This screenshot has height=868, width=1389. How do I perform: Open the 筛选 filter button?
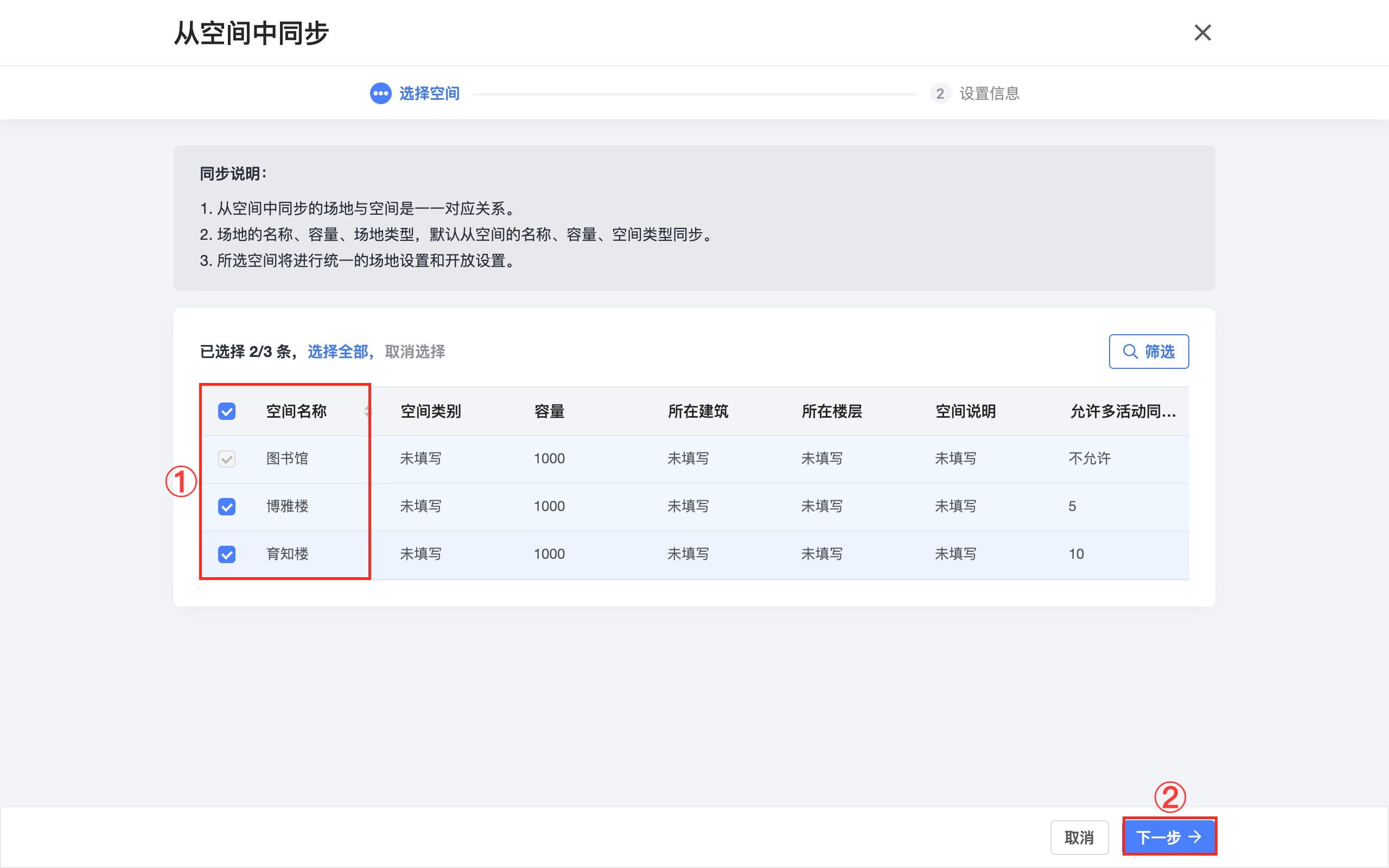(1149, 352)
